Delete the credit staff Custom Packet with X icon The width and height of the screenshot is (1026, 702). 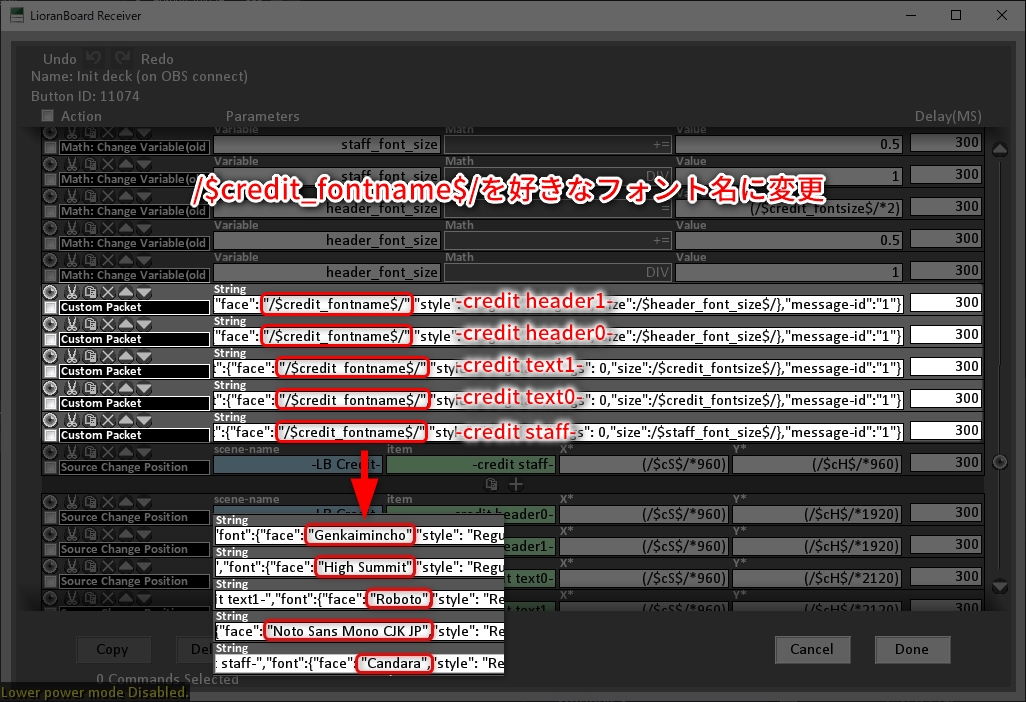coord(108,419)
